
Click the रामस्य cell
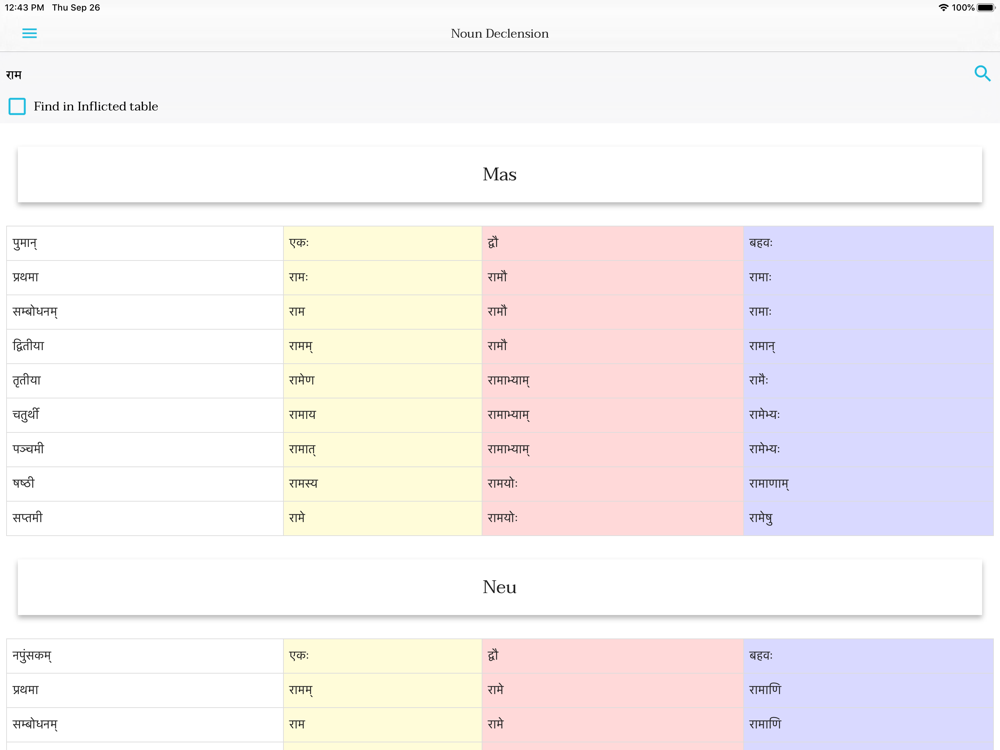pyautogui.click(x=383, y=484)
